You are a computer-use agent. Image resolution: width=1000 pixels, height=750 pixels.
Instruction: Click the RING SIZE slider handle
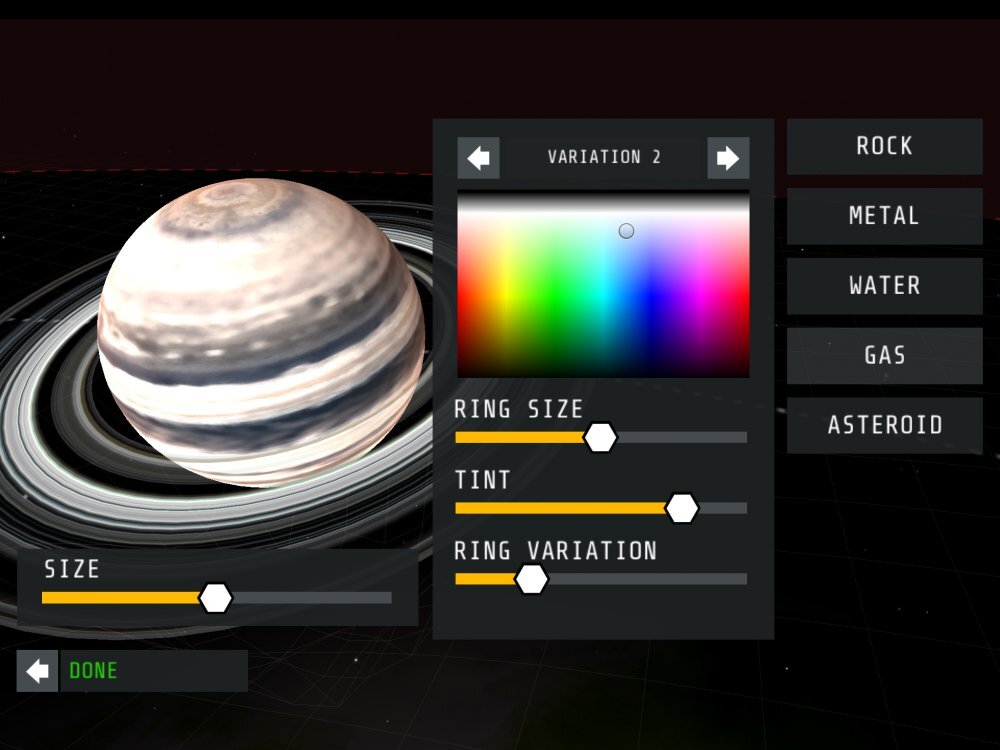click(601, 438)
